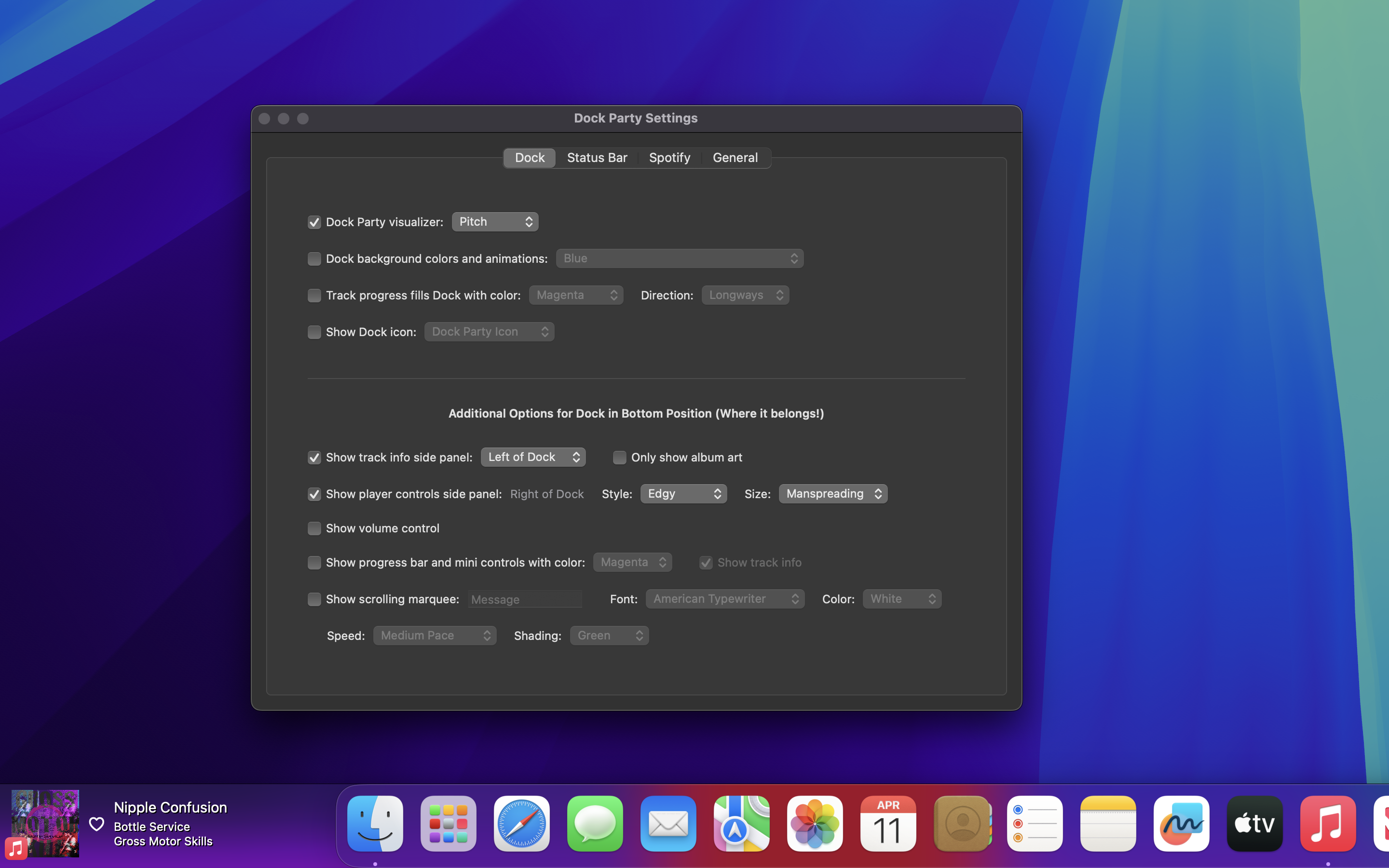
Task: Launch Apple TV from the Dock
Action: [1255, 823]
